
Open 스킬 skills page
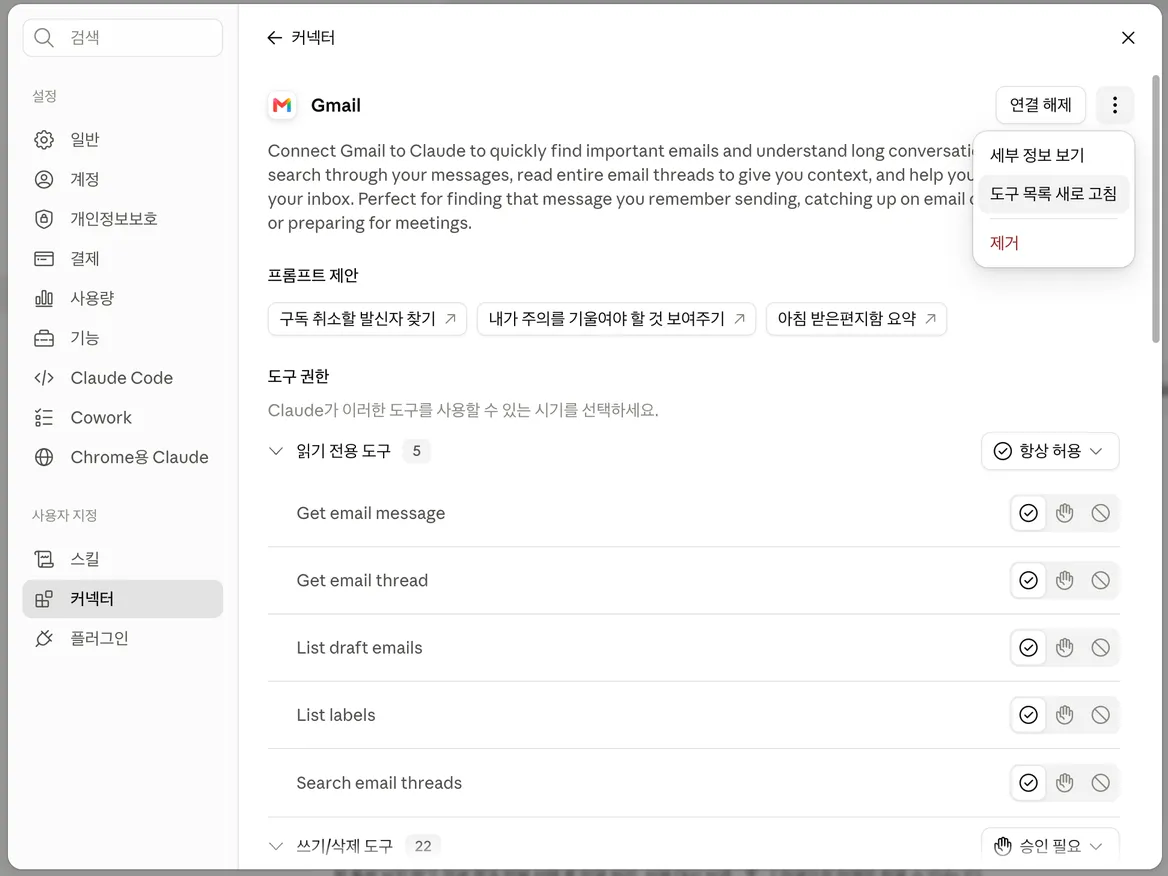pyautogui.click(x=123, y=559)
